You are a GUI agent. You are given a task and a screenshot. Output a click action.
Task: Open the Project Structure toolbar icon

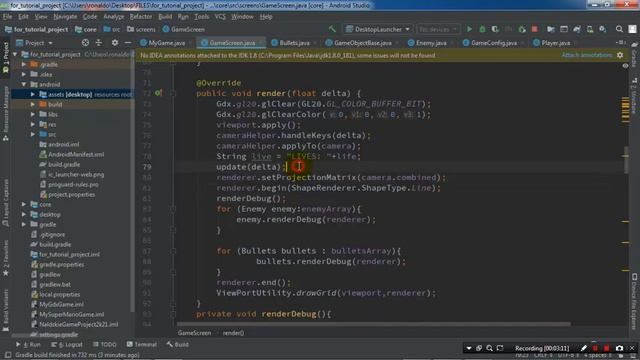(551, 29)
